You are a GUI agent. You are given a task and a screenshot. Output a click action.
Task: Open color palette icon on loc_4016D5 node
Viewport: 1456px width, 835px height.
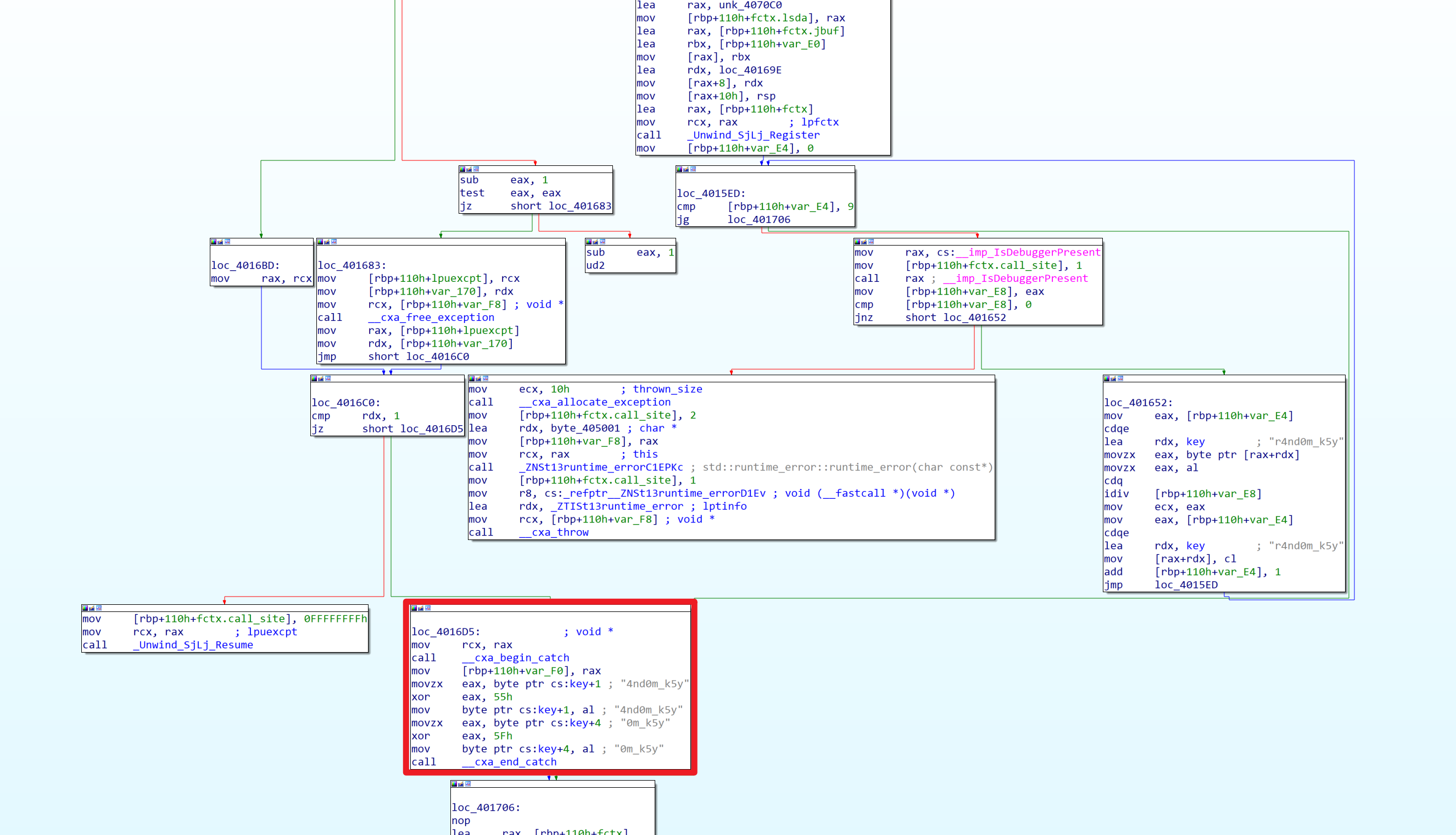(415, 608)
